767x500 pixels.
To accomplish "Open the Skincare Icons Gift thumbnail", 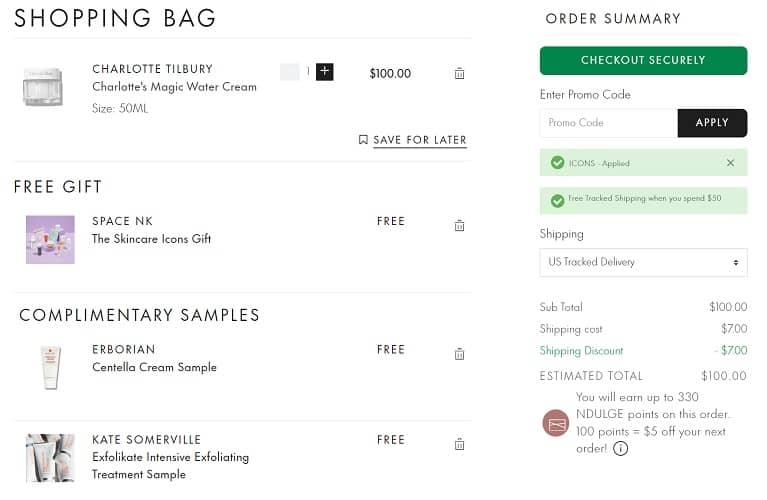I will (50, 239).
